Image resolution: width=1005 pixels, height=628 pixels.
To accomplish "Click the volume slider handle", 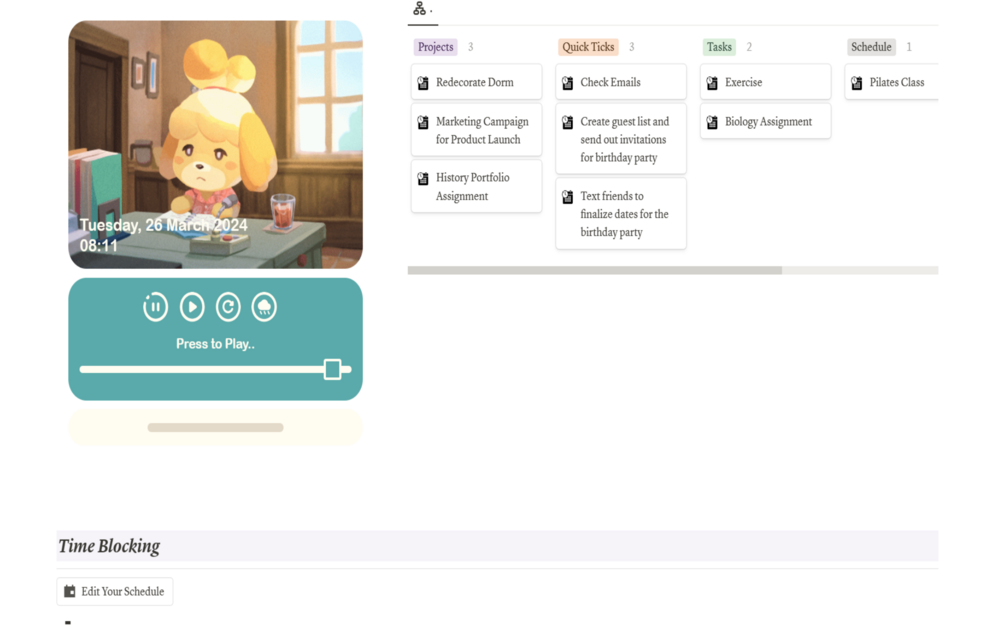I will pyautogui.click(x=332, y=369).
